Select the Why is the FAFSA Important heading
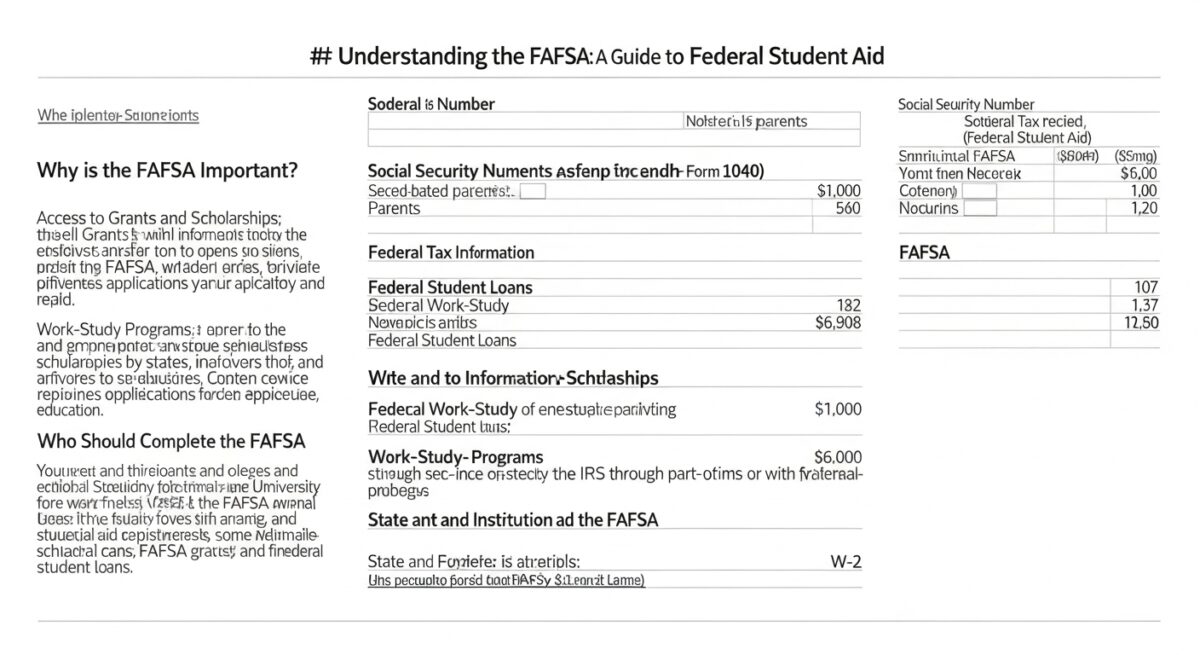This screenshot has height=655, width=1200. [167, 171]
